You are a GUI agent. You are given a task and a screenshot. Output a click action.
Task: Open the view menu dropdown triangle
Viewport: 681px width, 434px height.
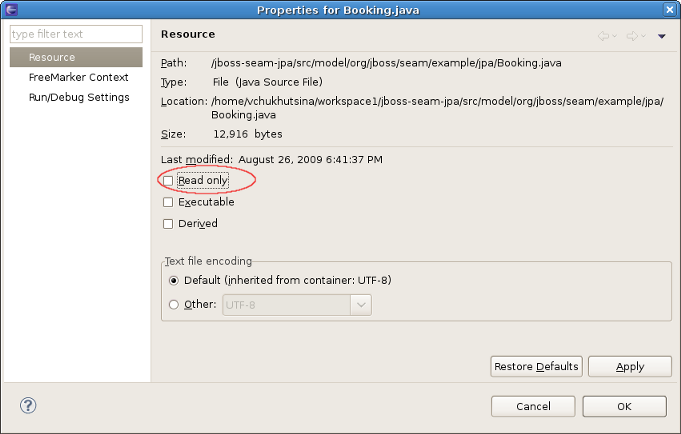pyautogui.click(x=661, y=37)
